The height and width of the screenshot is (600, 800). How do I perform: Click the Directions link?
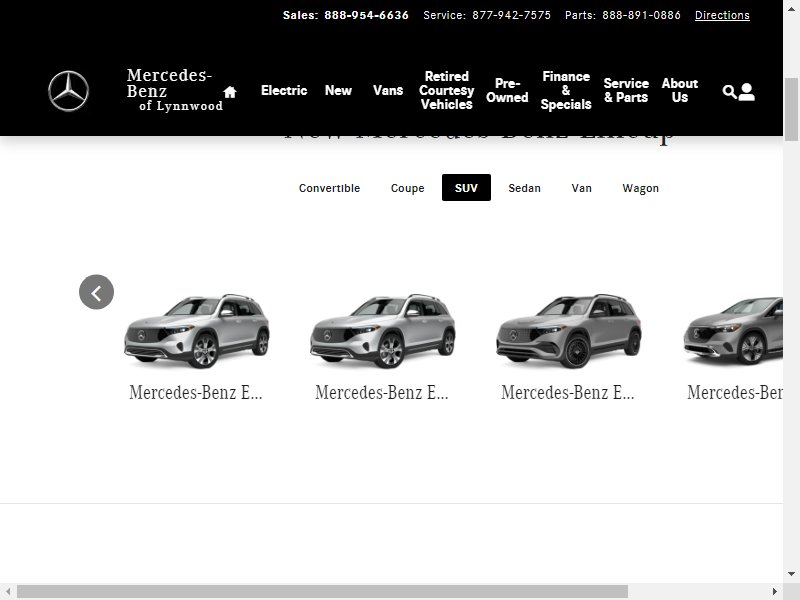pyautogui.click(x=722, y=15)
